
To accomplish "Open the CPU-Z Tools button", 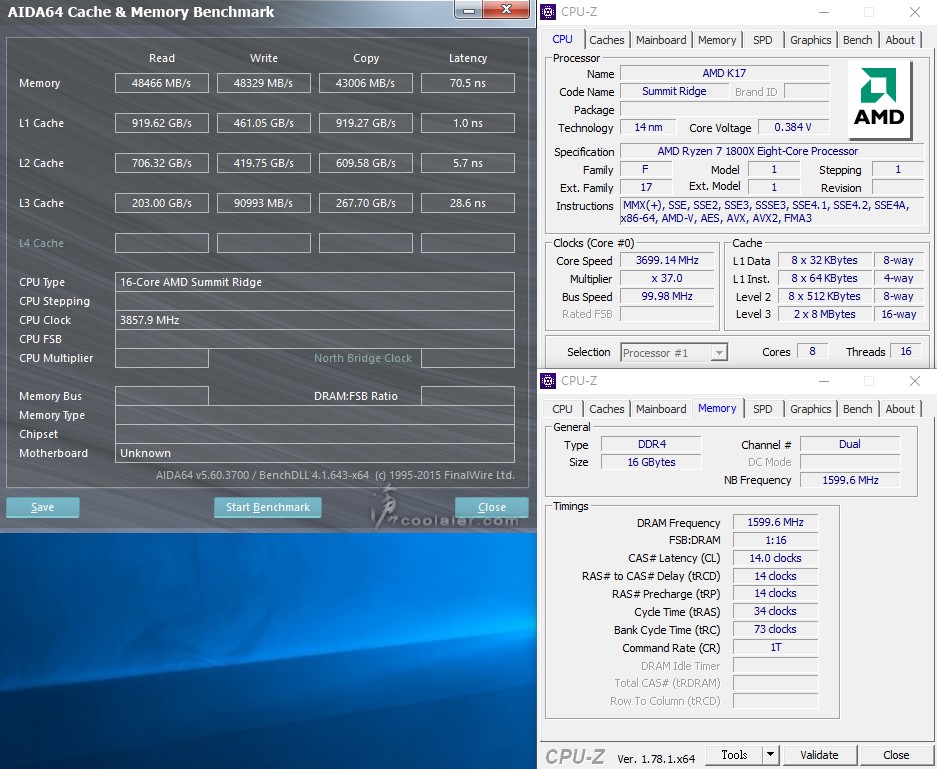I will pos(734,755).
